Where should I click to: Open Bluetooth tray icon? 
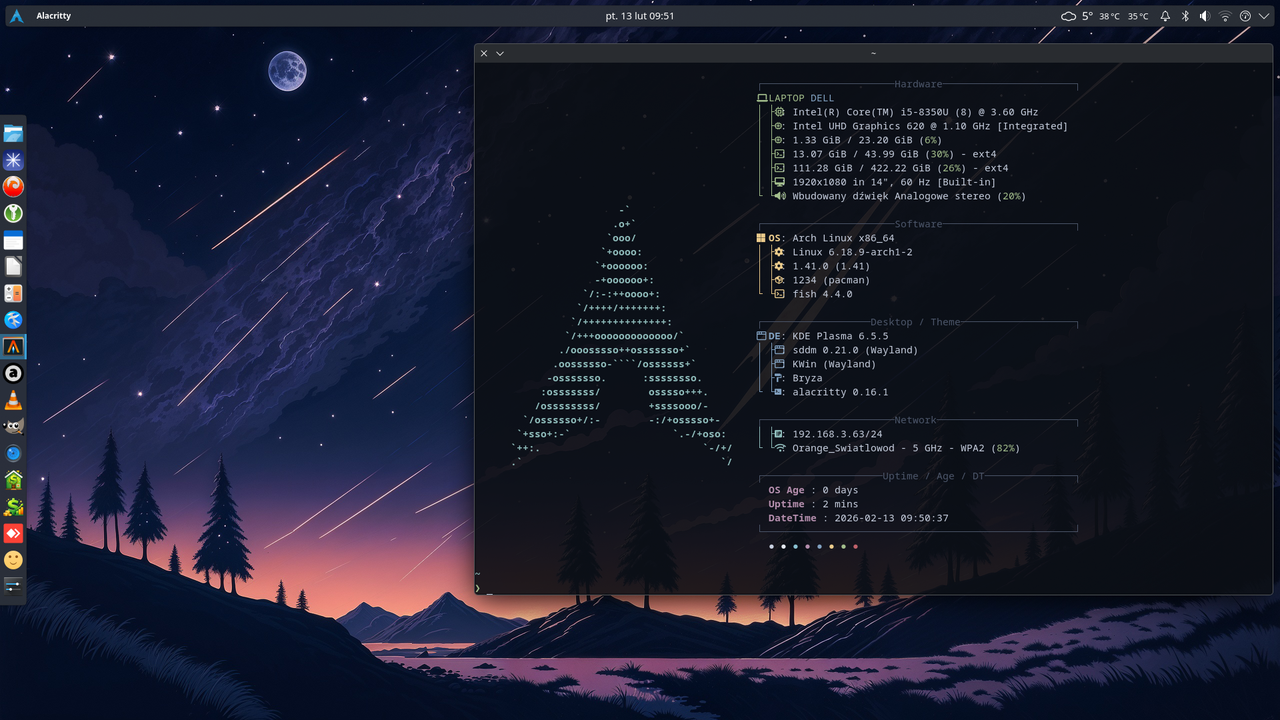coord(1186,16)
